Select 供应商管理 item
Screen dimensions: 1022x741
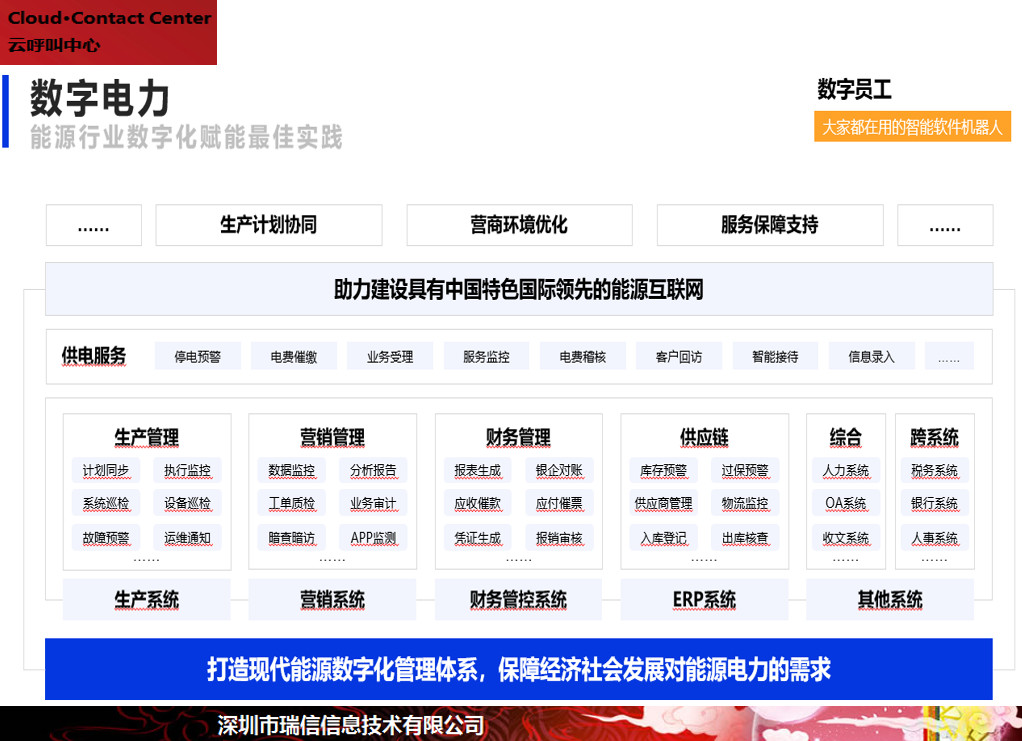664,503
